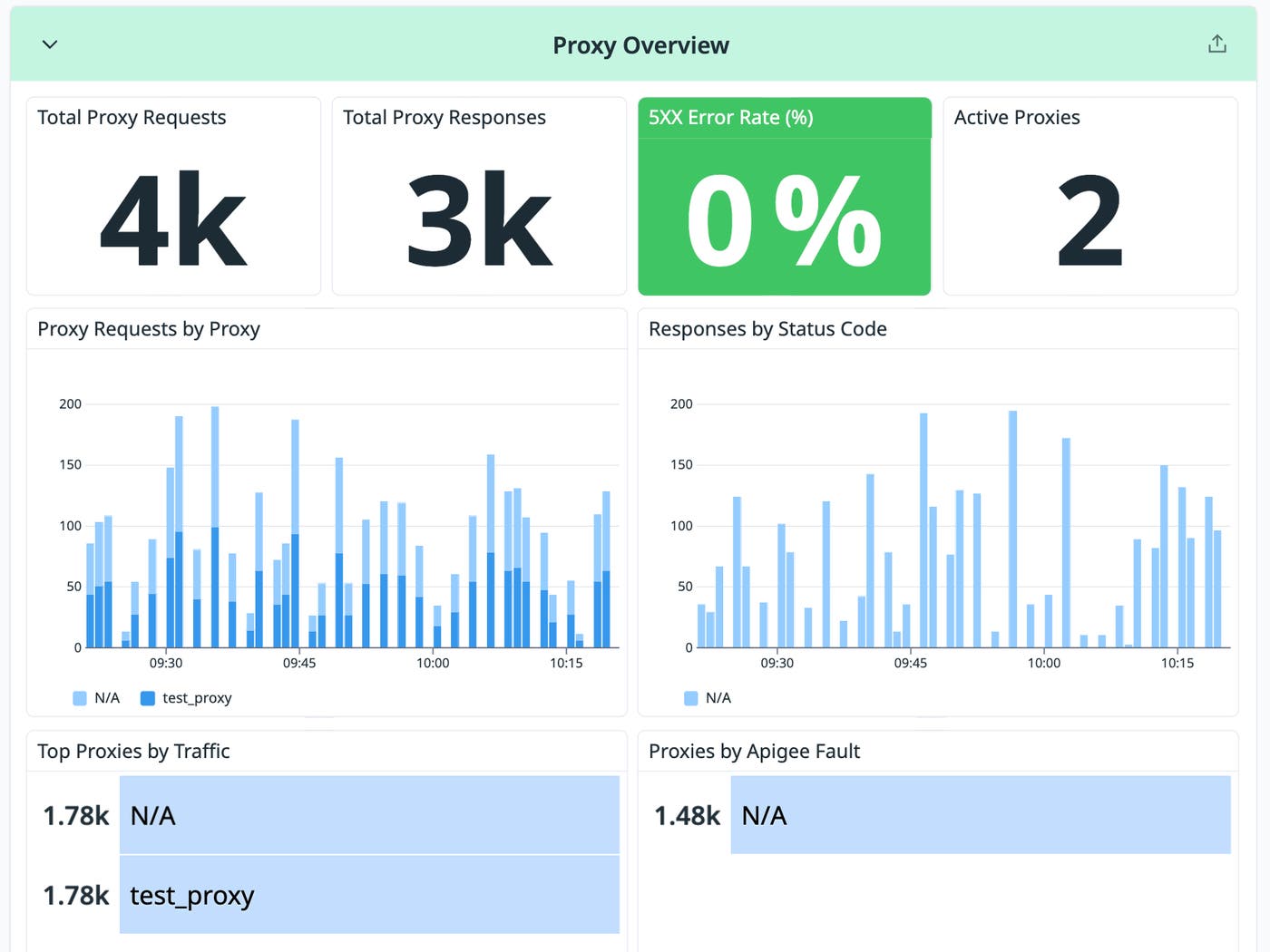Click 09:45 tick in Status Code chart
This screenshot has width=1270, height=952.
click(911, 663)
